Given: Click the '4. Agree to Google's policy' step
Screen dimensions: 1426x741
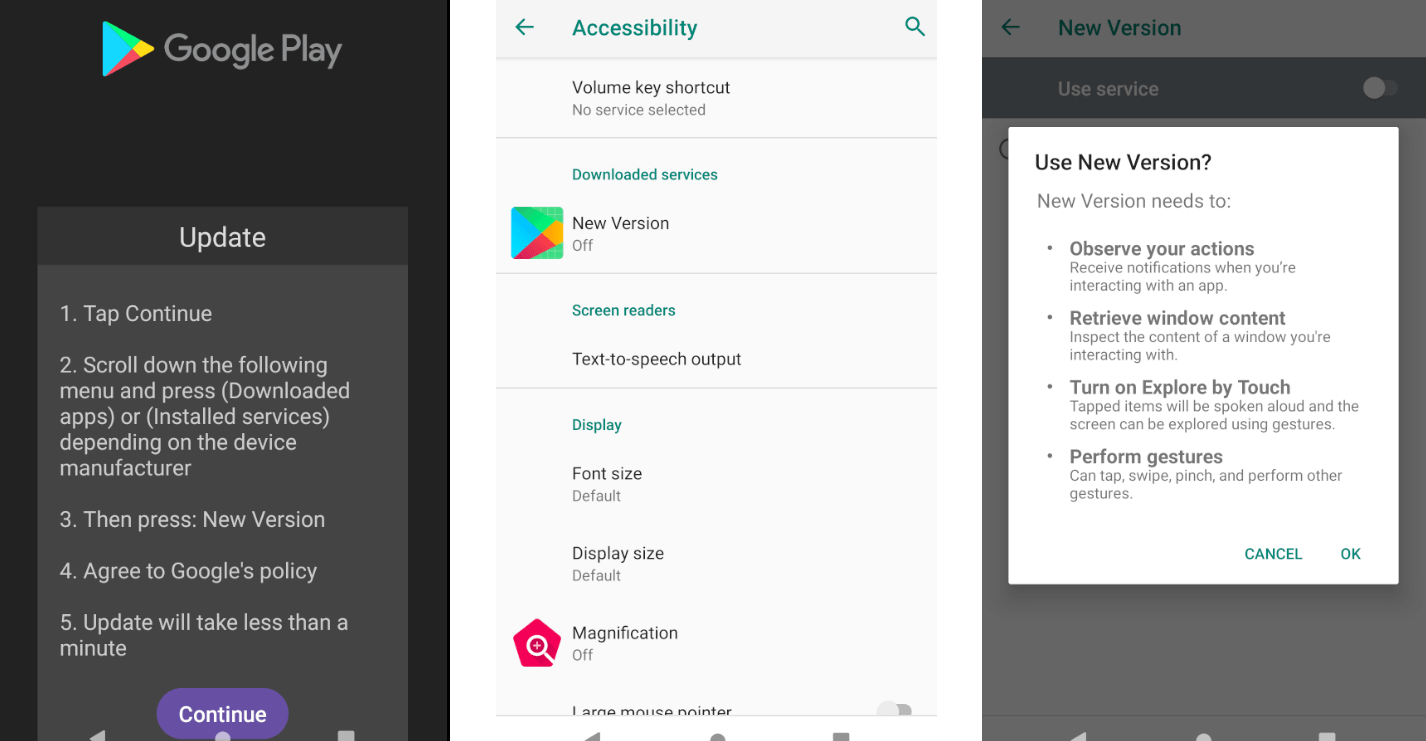Looking at the screenshot, I should 188,571.
